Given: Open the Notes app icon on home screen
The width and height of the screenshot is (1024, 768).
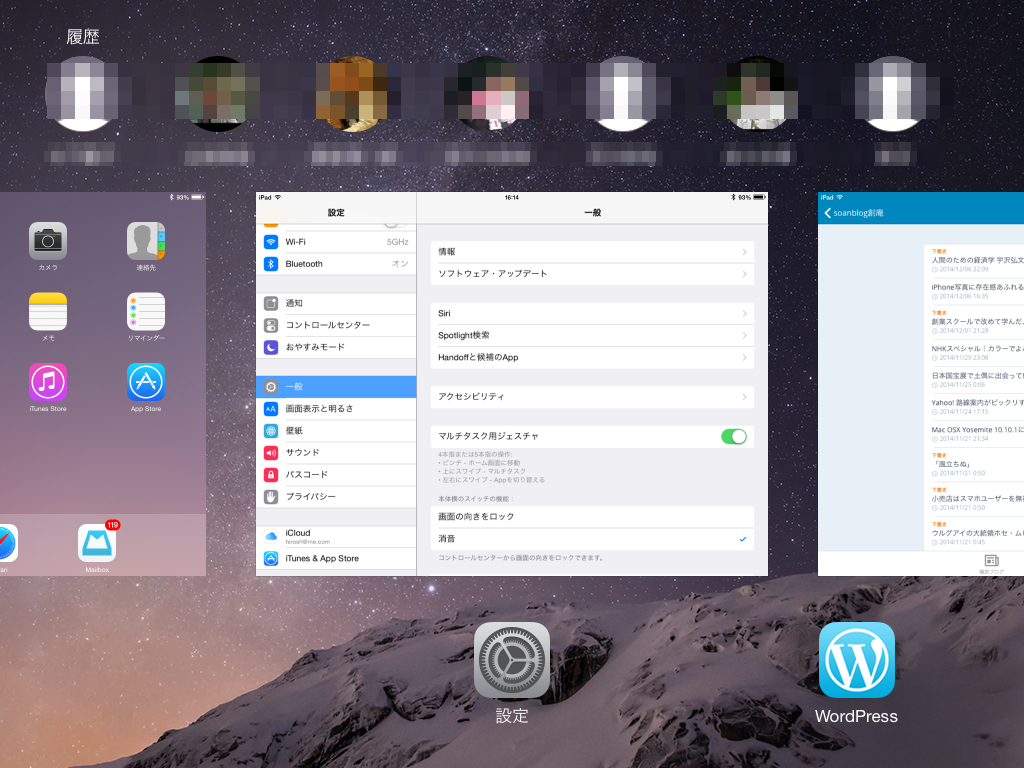Looking at the screenshot, I should pos(48,312).
